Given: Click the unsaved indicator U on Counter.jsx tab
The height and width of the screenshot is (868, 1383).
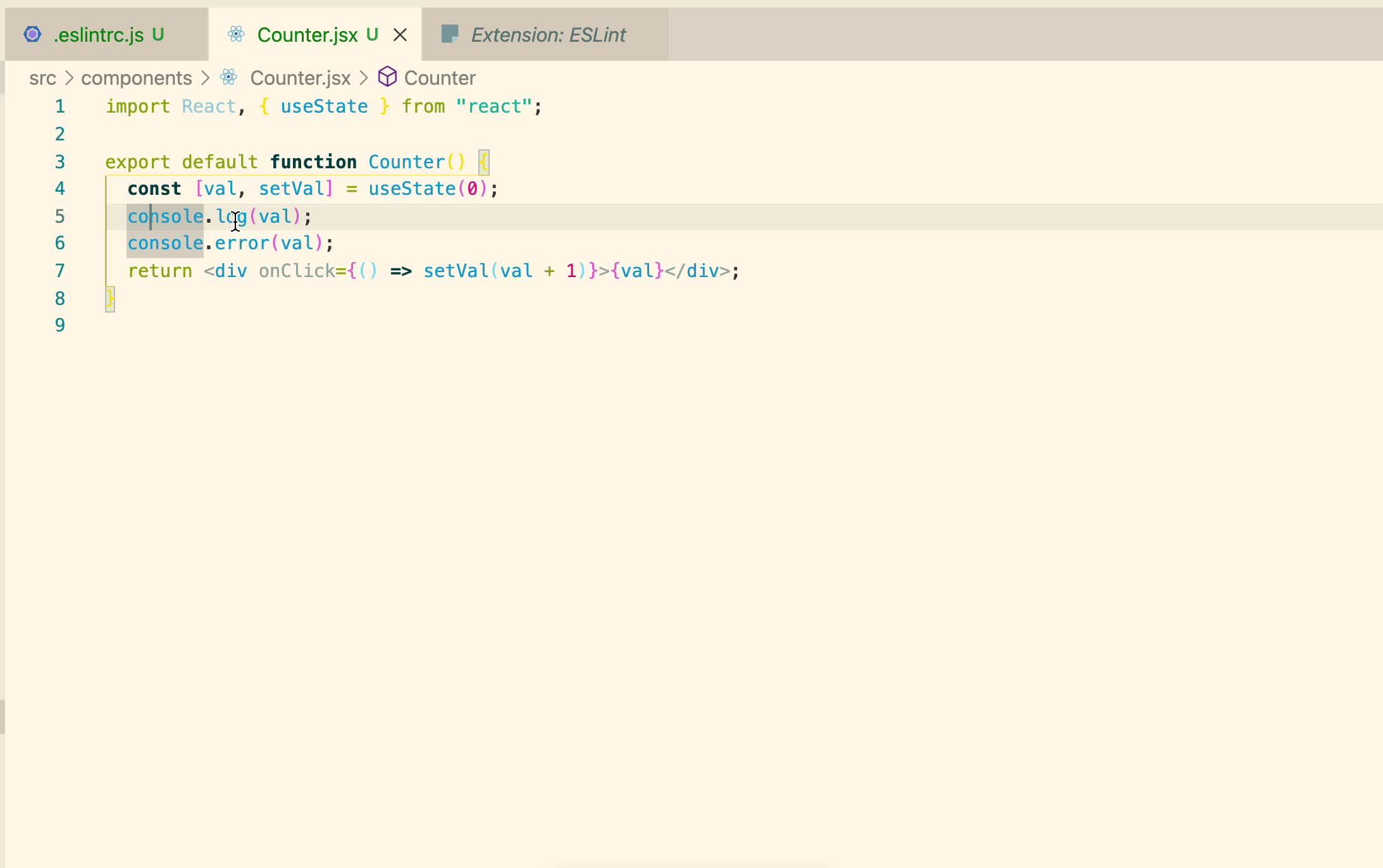Looking at the screenshot, I should click(x=372, y=34).
